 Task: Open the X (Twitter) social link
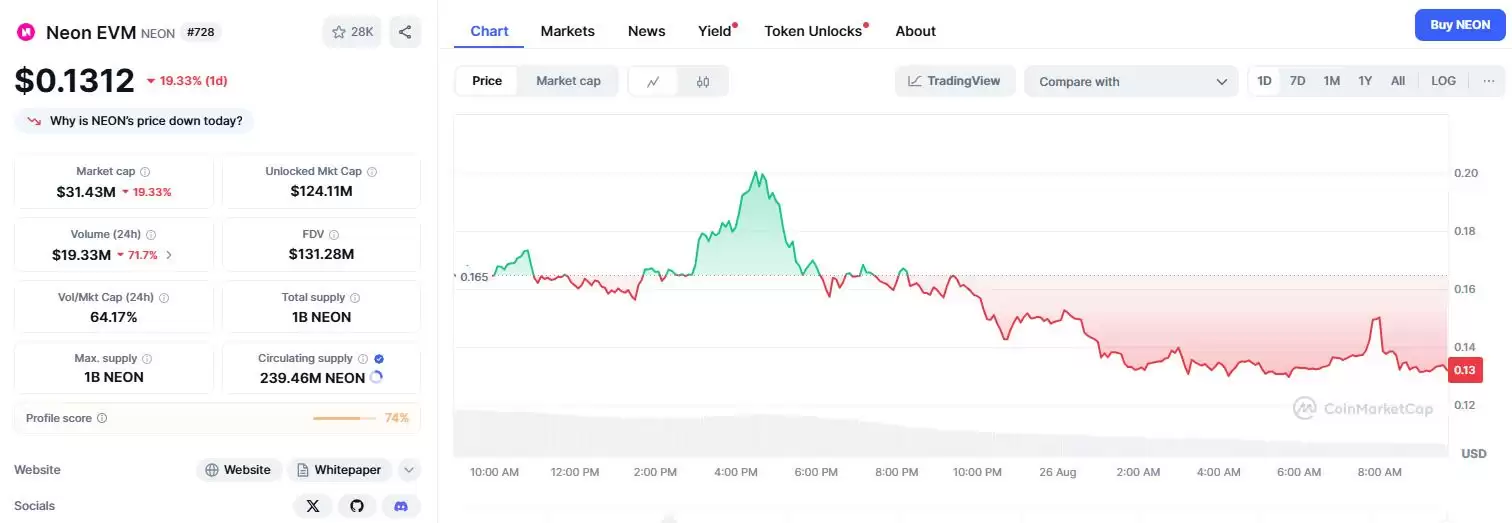point(313,506)
